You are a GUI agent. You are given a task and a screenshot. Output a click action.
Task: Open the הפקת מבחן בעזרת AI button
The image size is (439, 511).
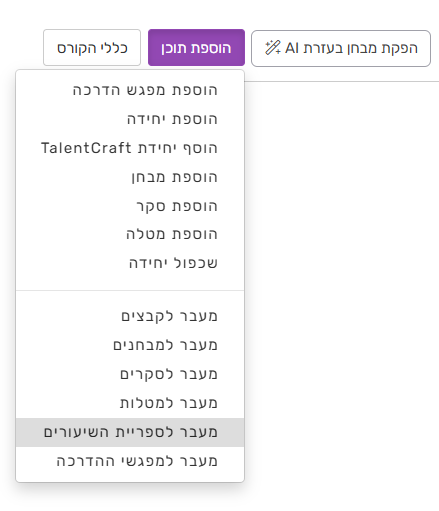tap(341, 48)
